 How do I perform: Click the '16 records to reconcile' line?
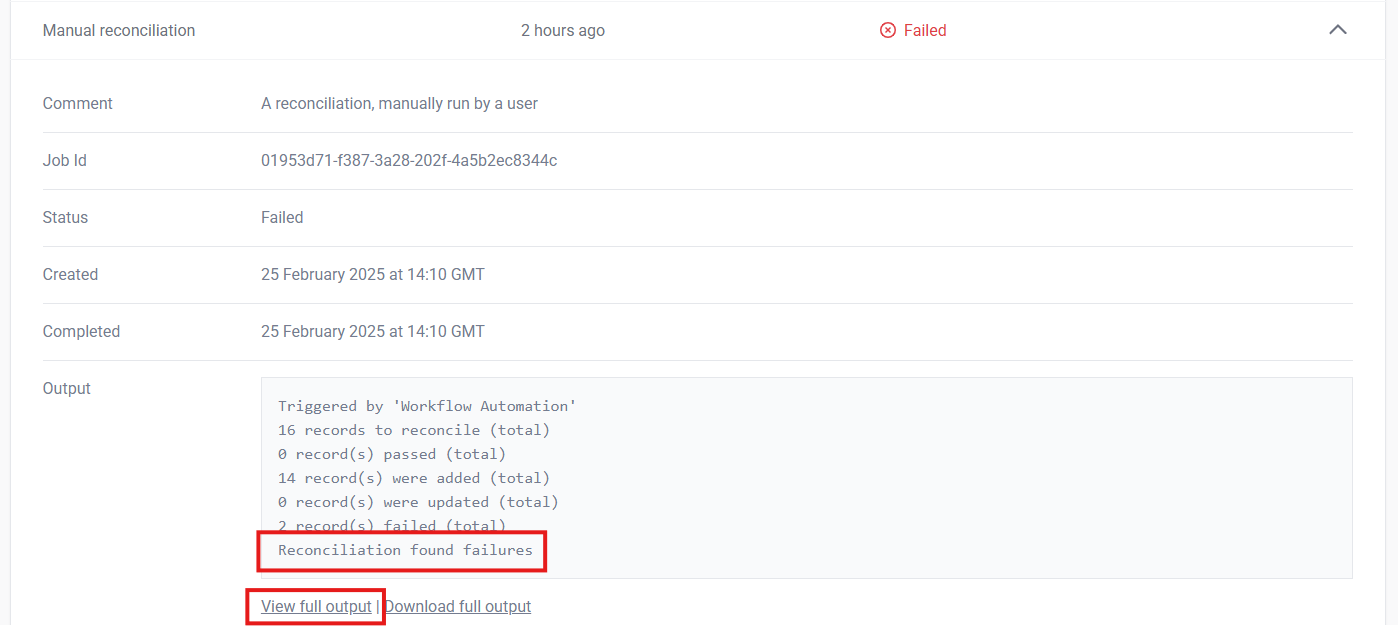tap(413, 430)
